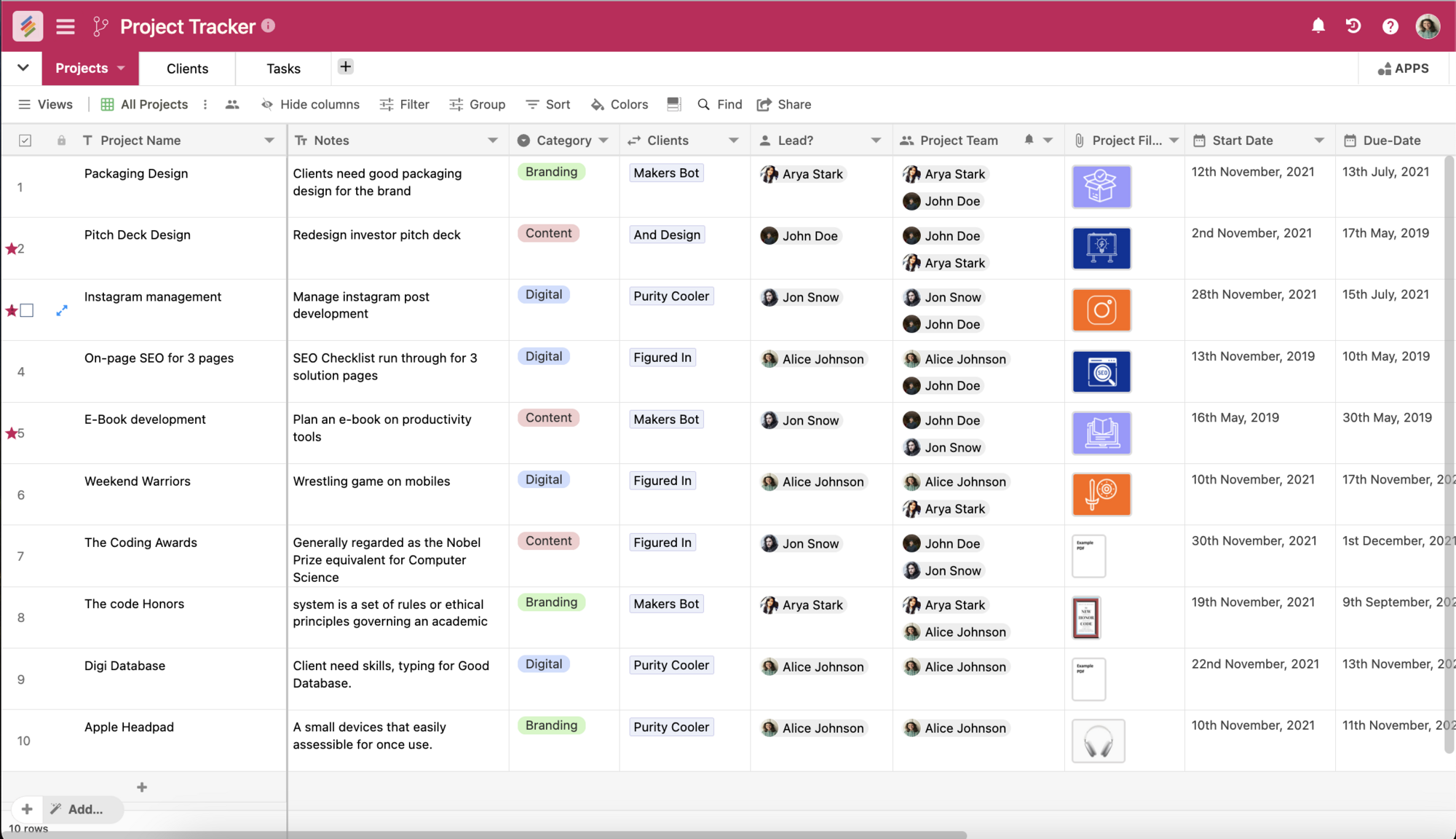The width and height of the screenshot is (1456, 839).
Task: Click the Find magnifier icon
Action: [x=703, y=104]
